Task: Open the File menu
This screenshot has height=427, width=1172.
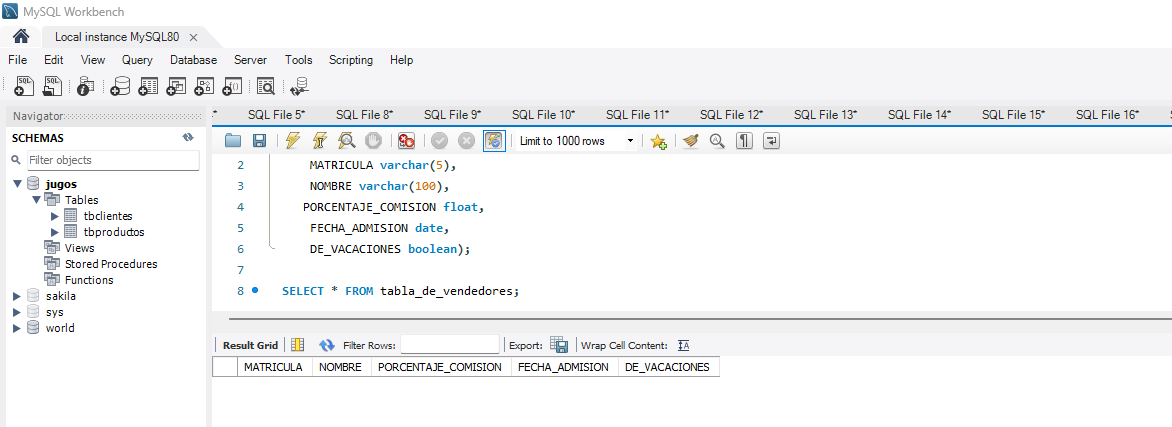Action: (x=17, y=60)
